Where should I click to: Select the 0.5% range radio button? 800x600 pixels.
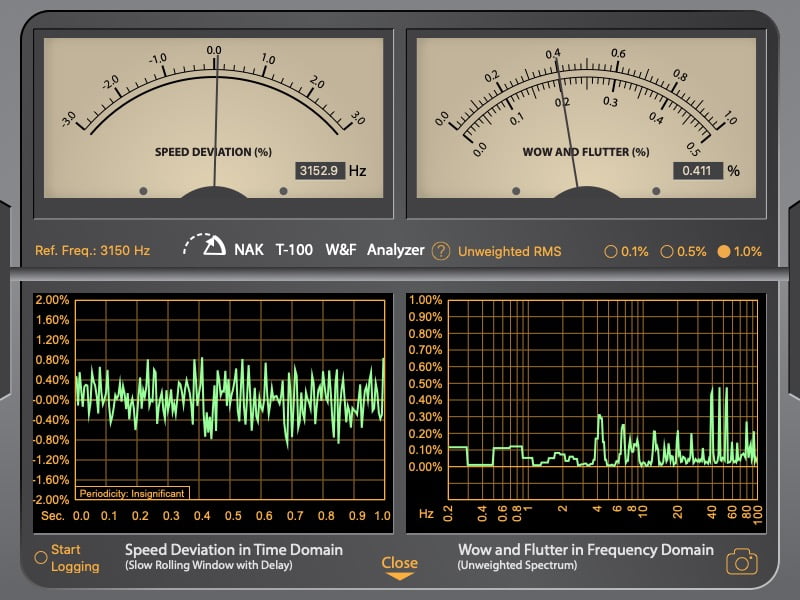point(666,252)
